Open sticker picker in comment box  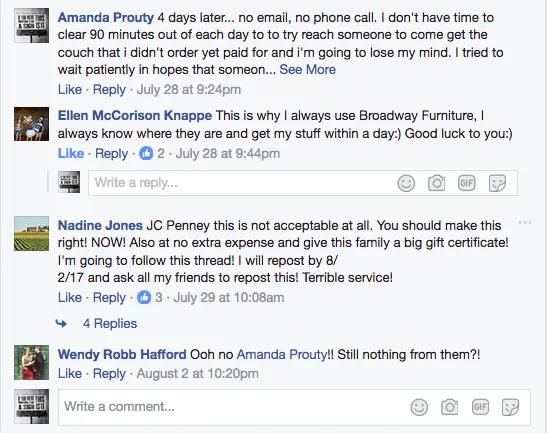tap(510, 407)
